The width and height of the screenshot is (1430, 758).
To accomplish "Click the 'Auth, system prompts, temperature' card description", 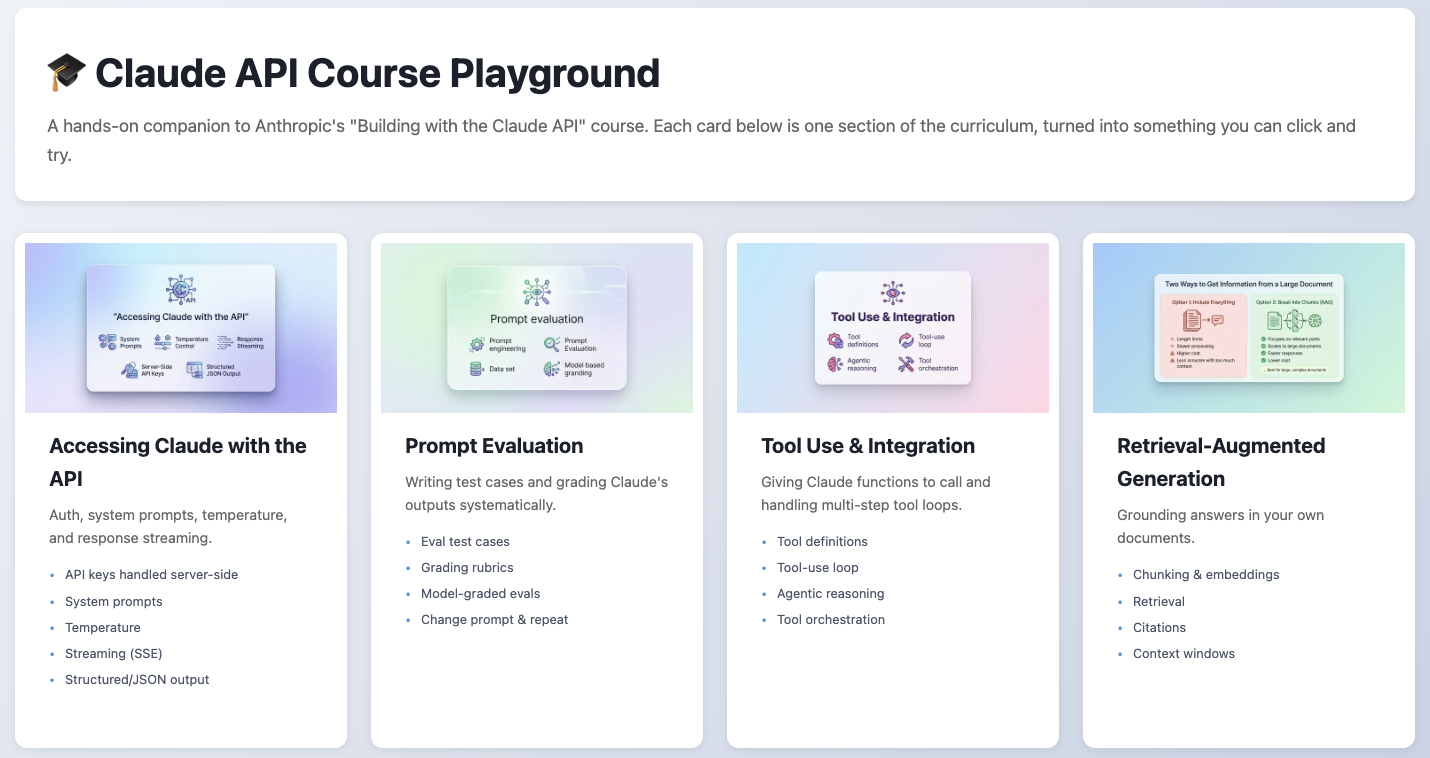I will 168,527.
